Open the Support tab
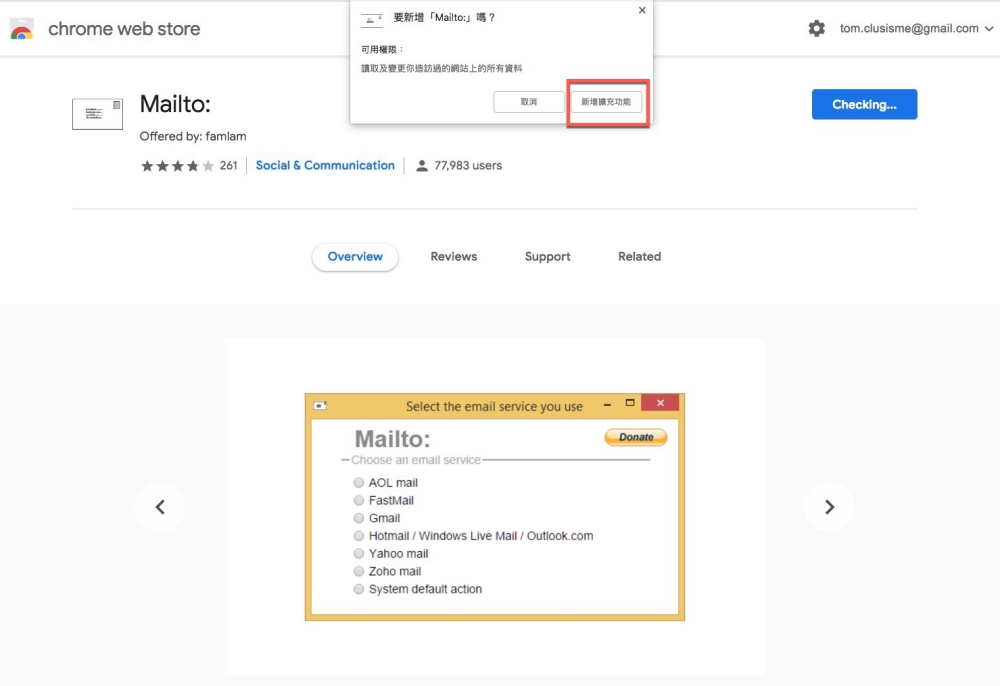This screenshot has width=1000, height=686. pyautogui.click(x=548, y=256)
